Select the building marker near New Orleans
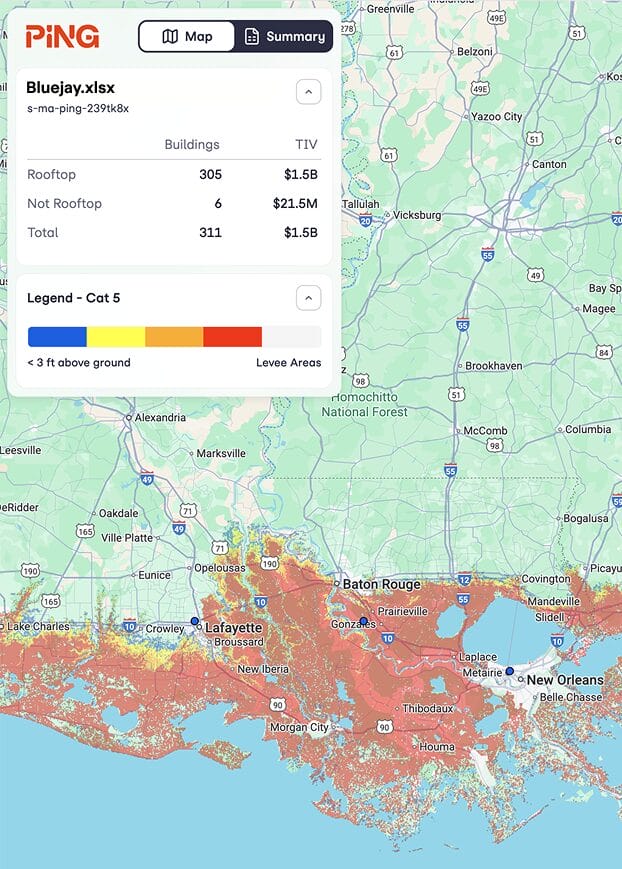This screenshot has width=622, height=869. [x=510, y=671]
